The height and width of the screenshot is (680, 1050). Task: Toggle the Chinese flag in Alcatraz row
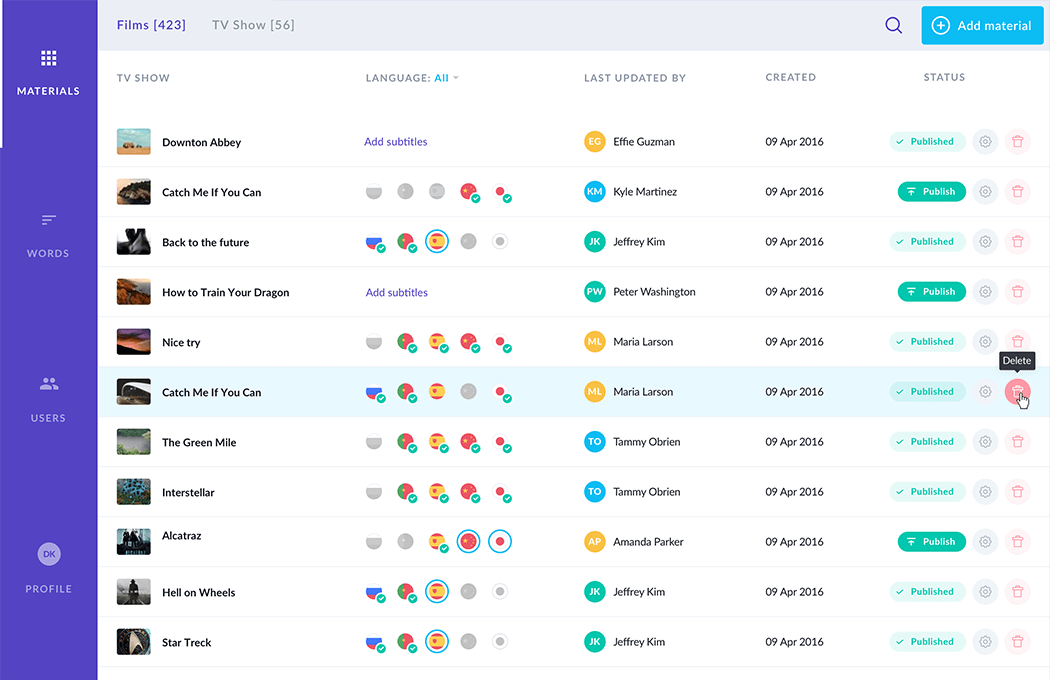[468, 541]
